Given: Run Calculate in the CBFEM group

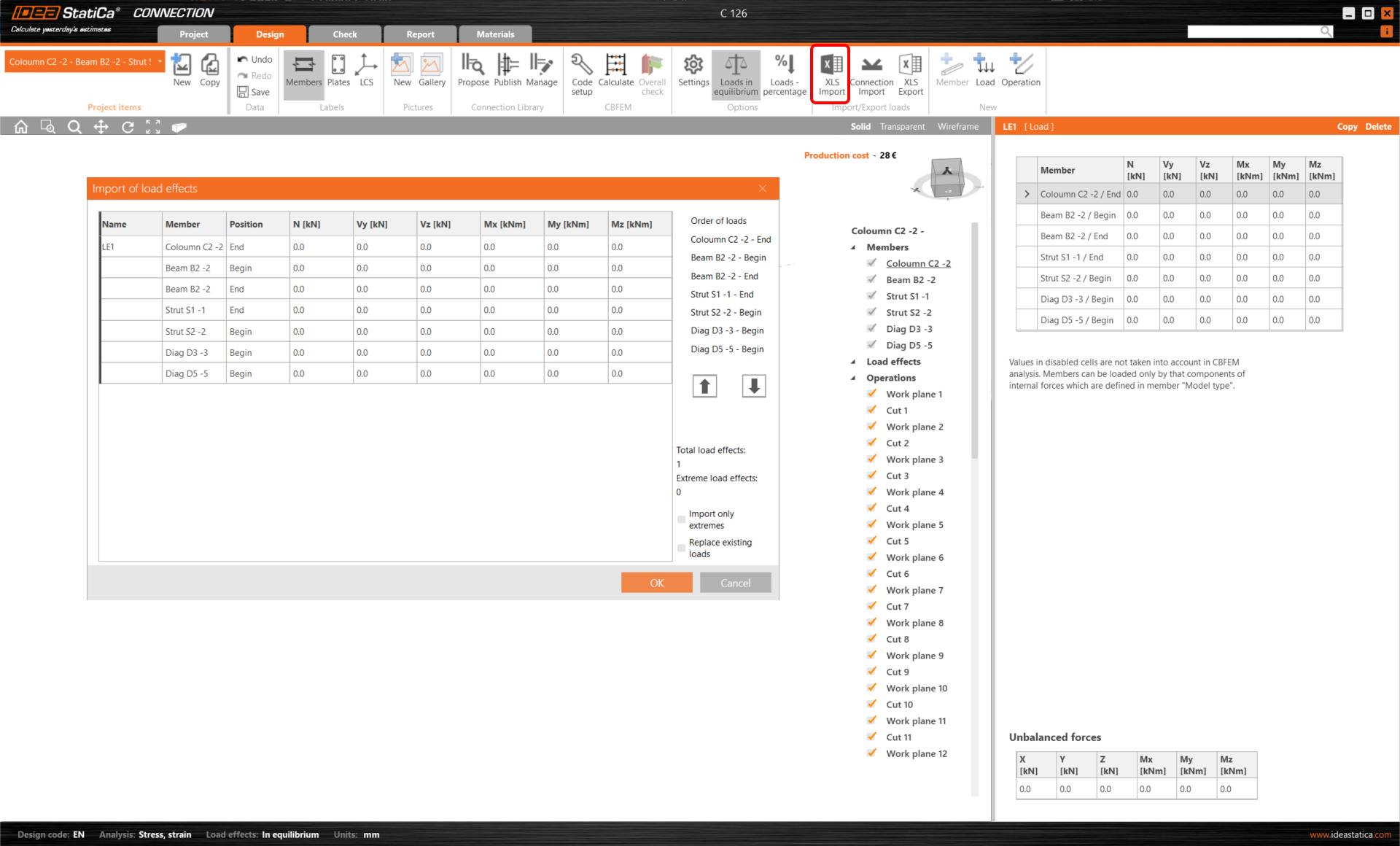Looking at the screenshot, I should [x=616, y=71].
